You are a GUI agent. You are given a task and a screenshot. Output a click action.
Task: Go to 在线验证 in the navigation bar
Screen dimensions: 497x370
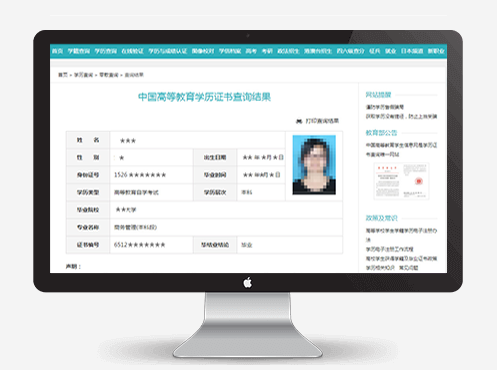[x=132, y=51]
